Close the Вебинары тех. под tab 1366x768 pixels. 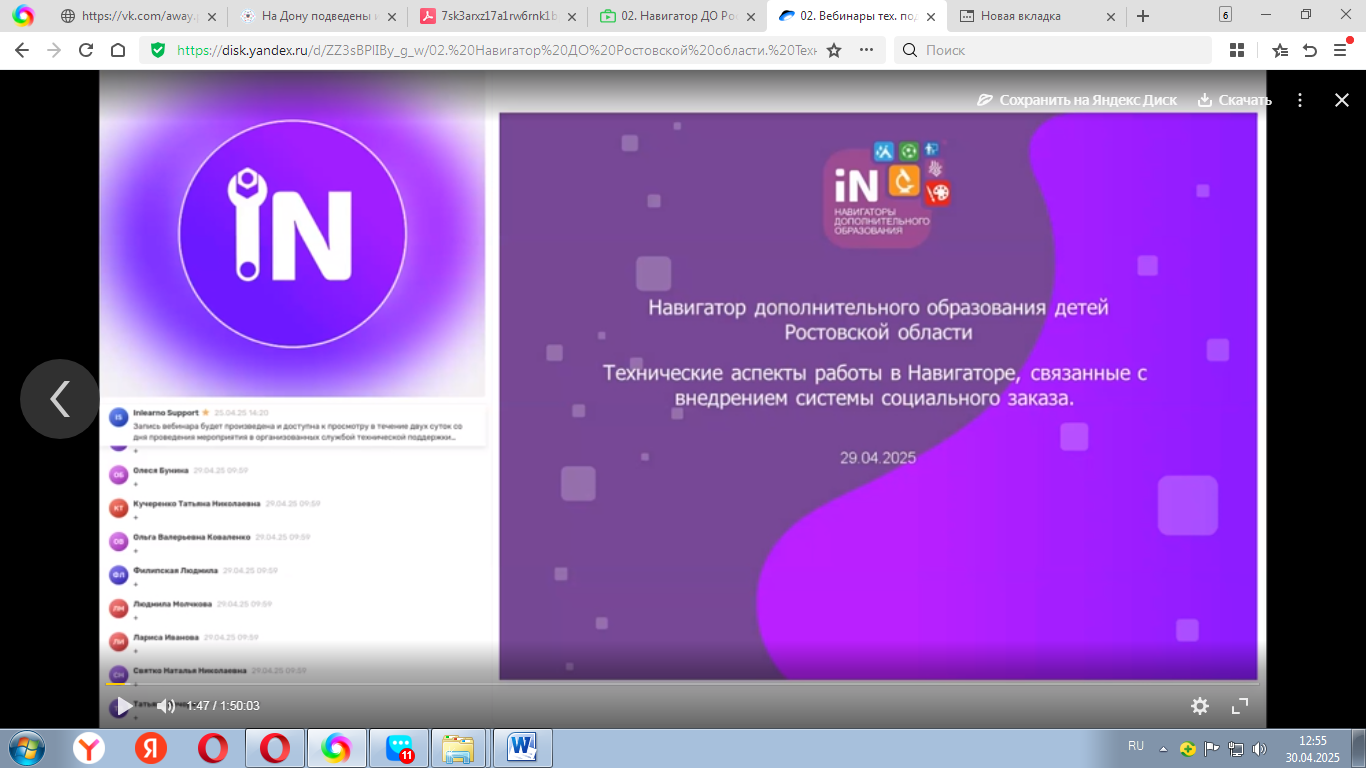(x=930, y=16)
